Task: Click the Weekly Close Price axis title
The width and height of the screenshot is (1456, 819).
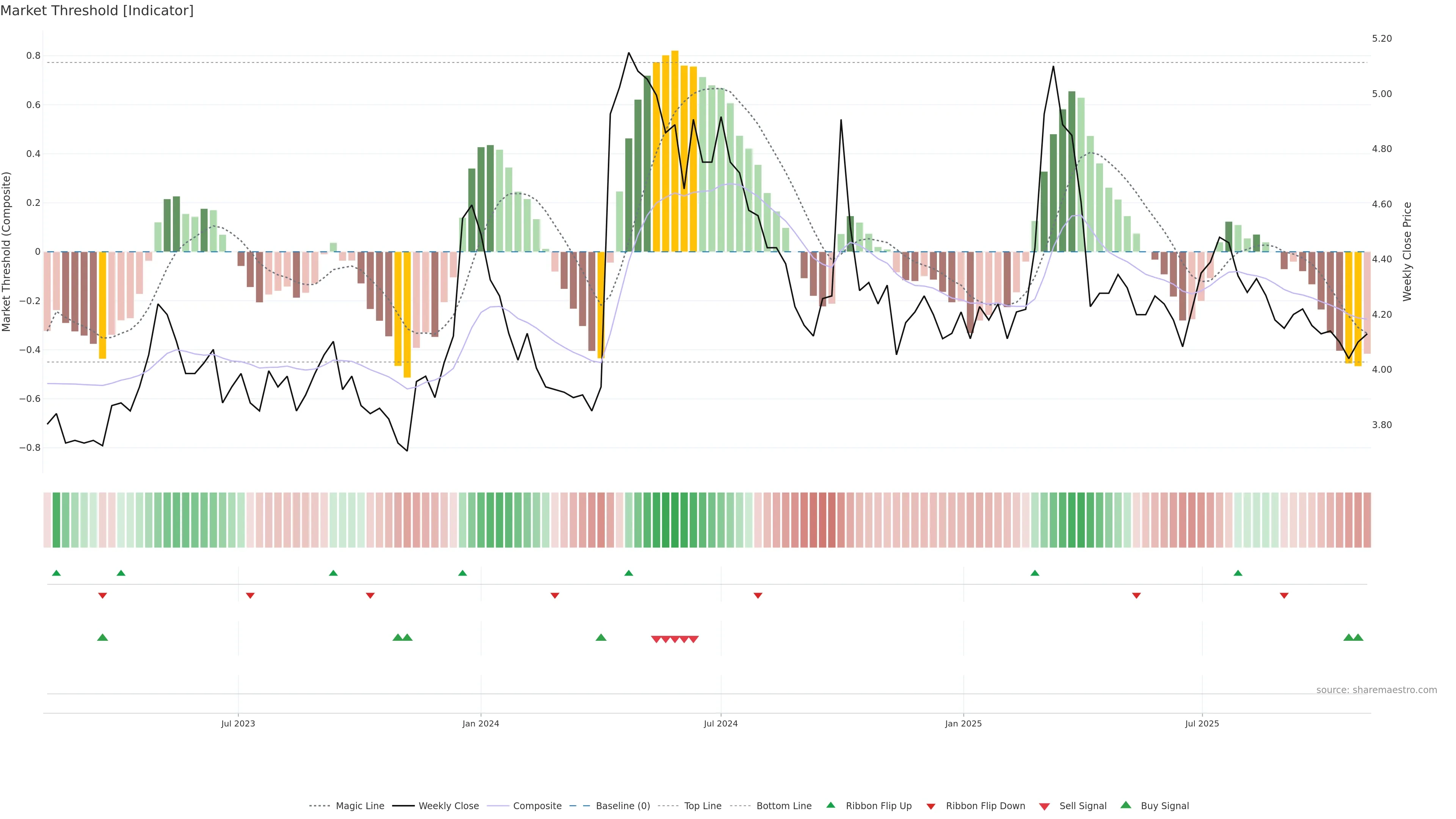Action: point(1407,251)
